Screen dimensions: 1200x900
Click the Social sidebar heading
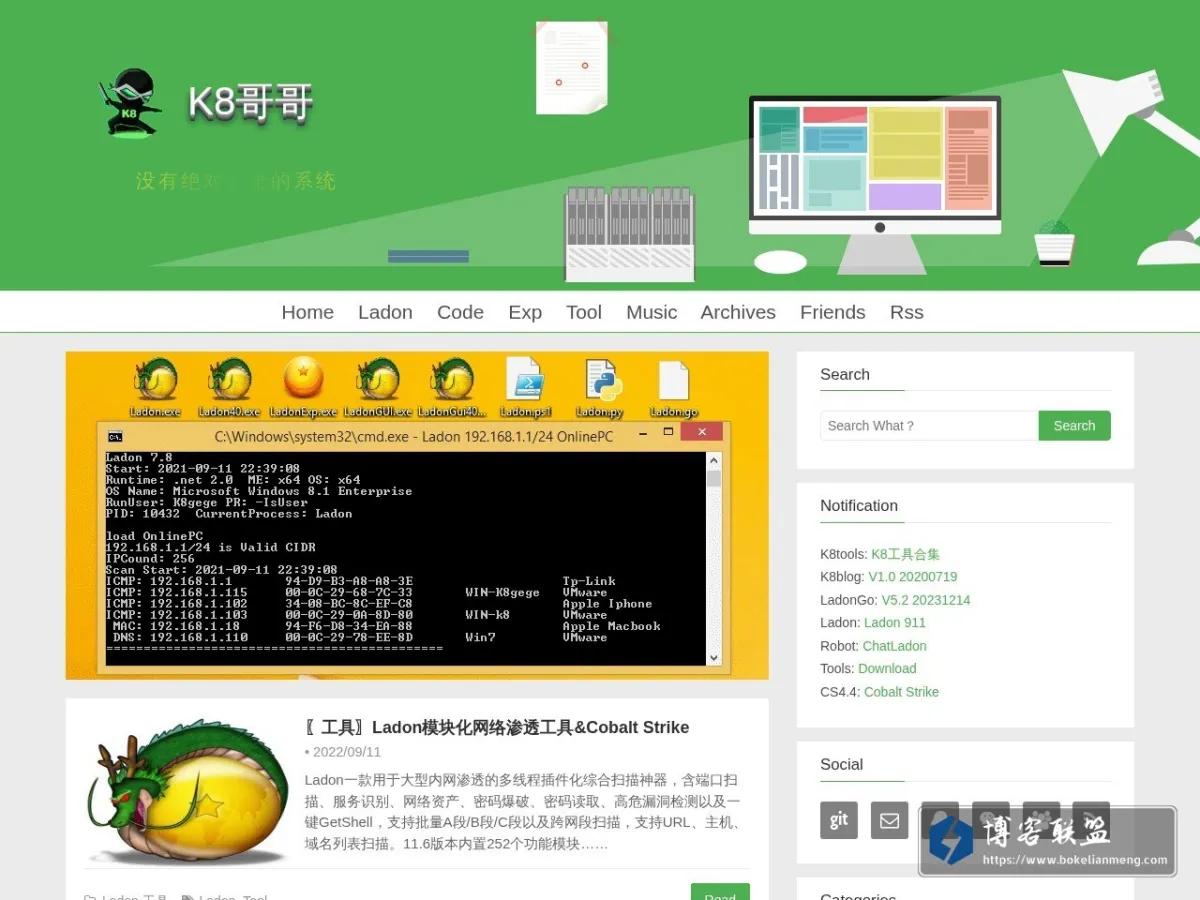tap(841, 764)
